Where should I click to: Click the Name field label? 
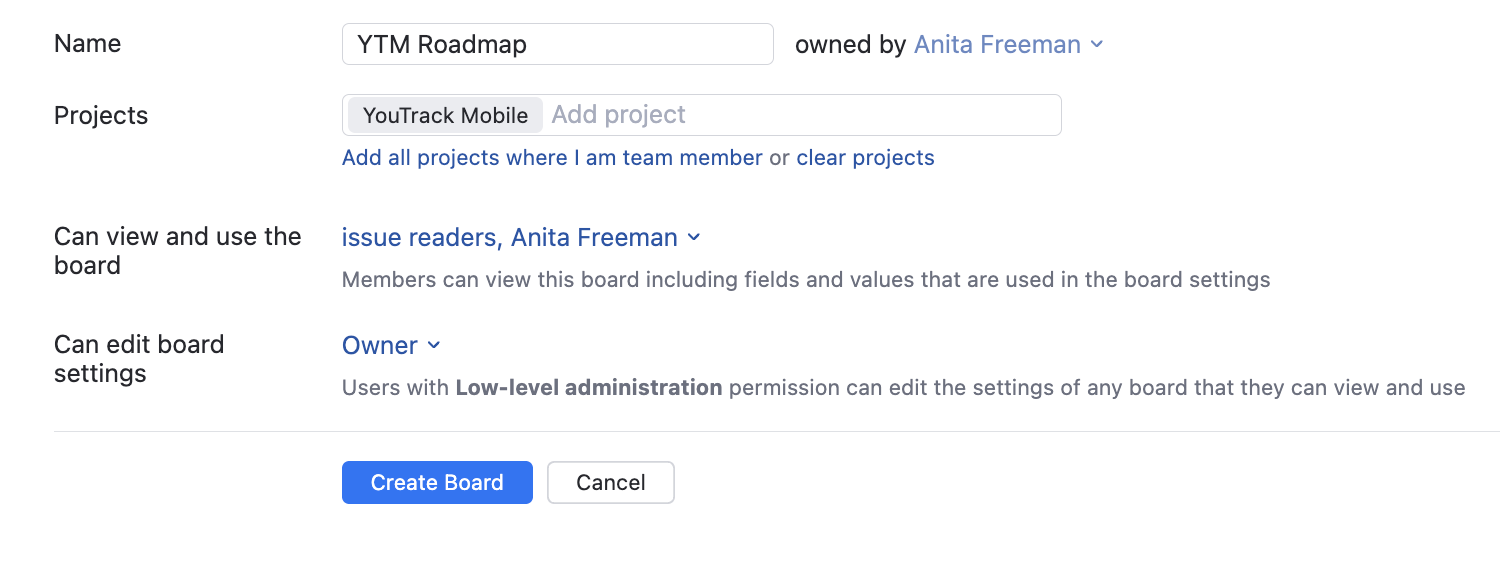pyautogui.click(x=88, y=44)
